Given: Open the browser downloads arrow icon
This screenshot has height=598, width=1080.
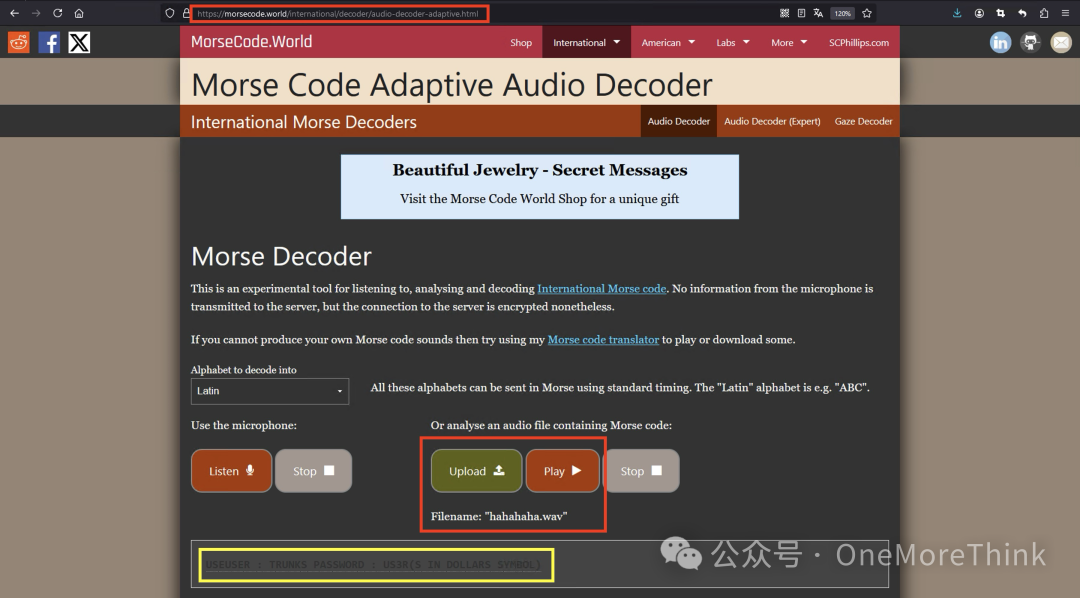Looking at the screenshot, I should coord(957,13).
